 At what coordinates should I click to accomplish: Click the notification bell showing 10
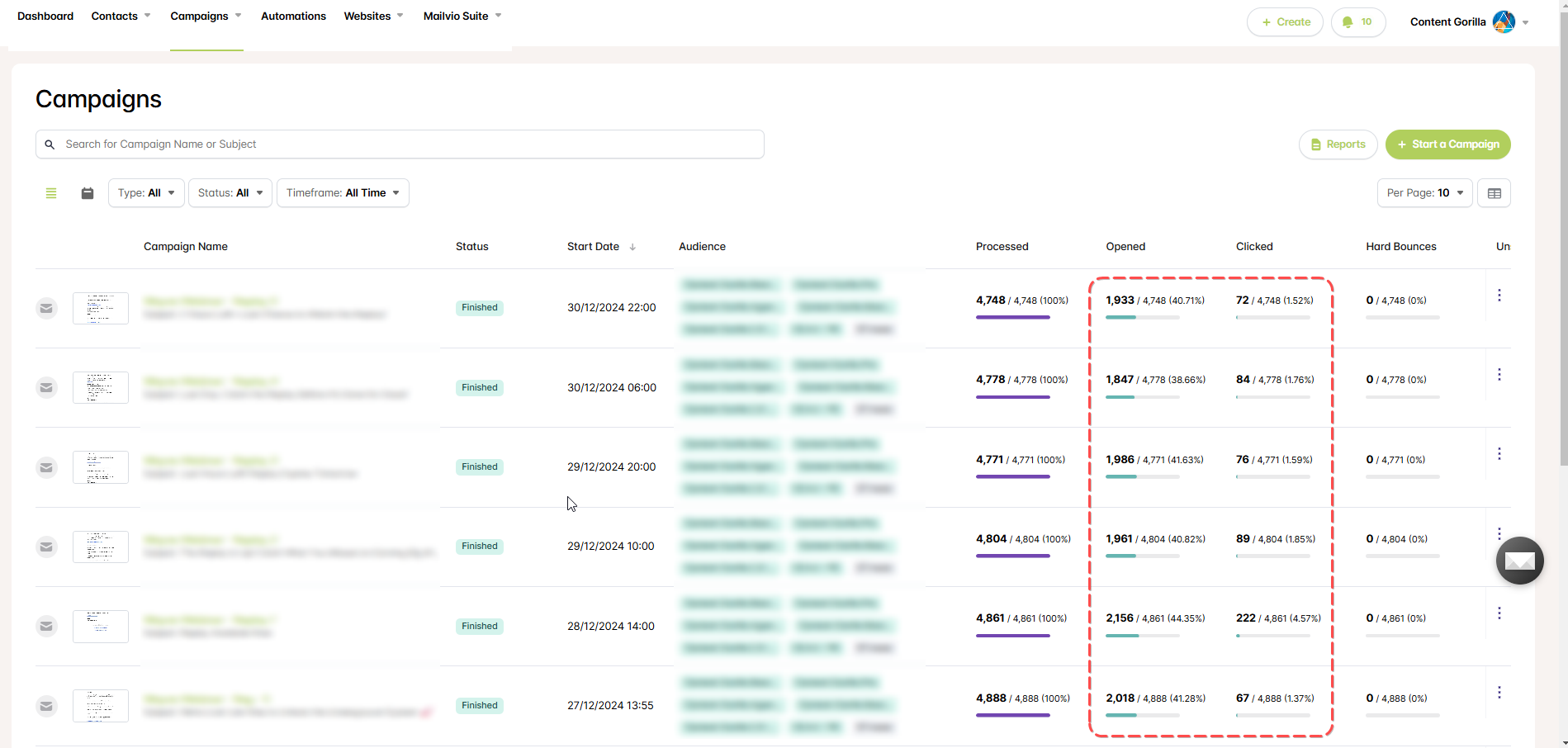1358,22
